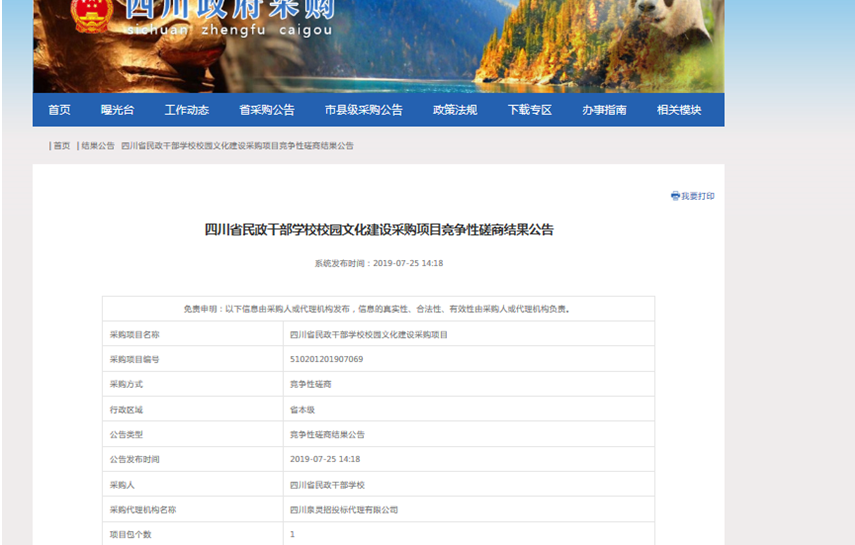The height and width of the screenshot is (545, 855).
Task: Click the 结果公告 breadcrumb link
Action: pos(98,146)
